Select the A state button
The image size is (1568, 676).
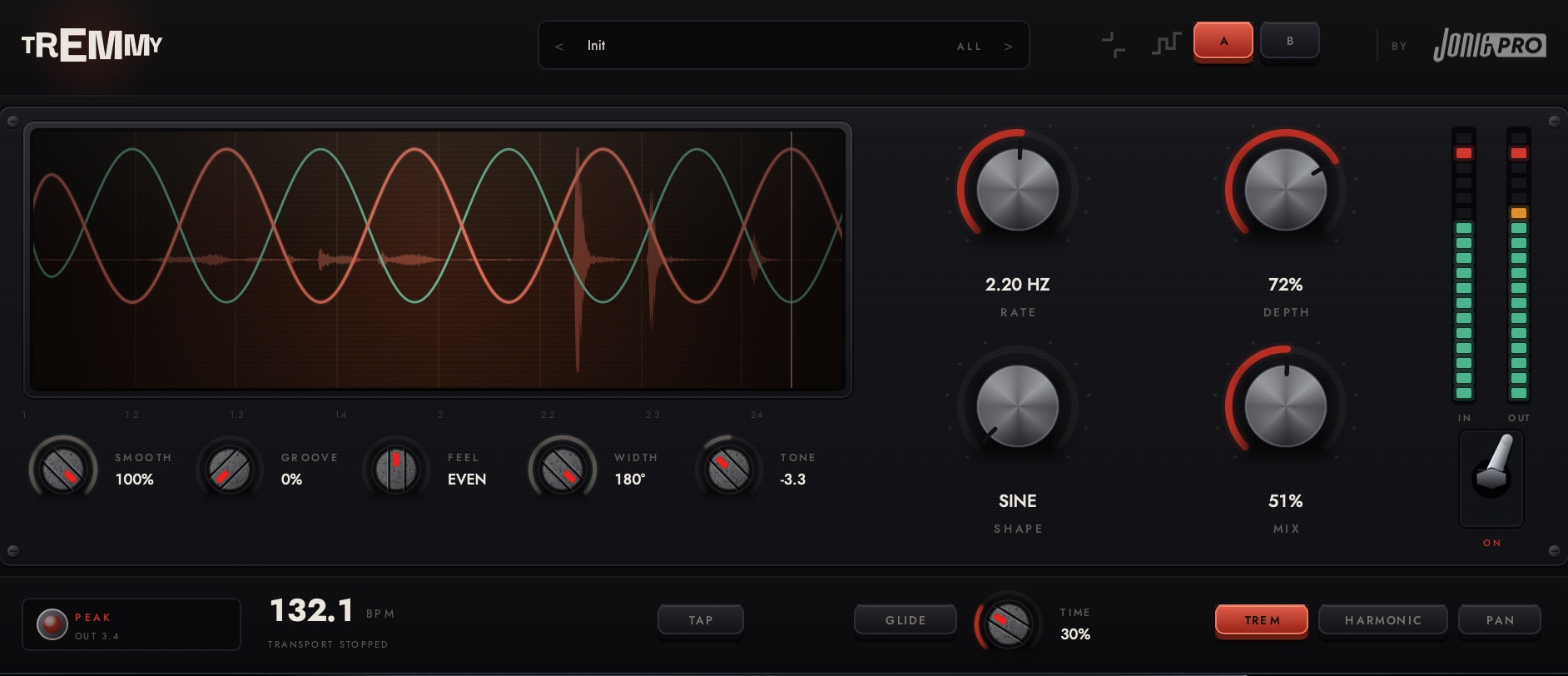point(1223,41)
